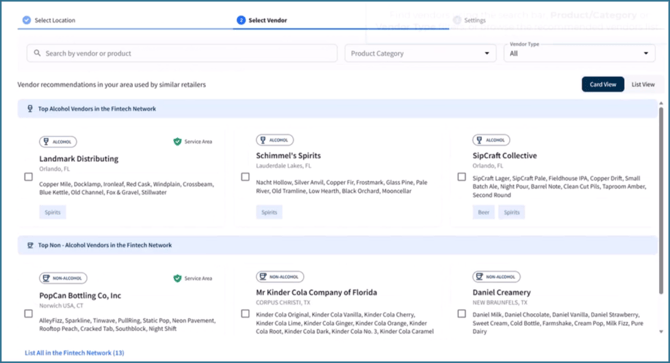Click Spirits tag on SipCraft Collective card
Image resolution: width=670 pixels, height=363 pixels.
tap(511, 212)
